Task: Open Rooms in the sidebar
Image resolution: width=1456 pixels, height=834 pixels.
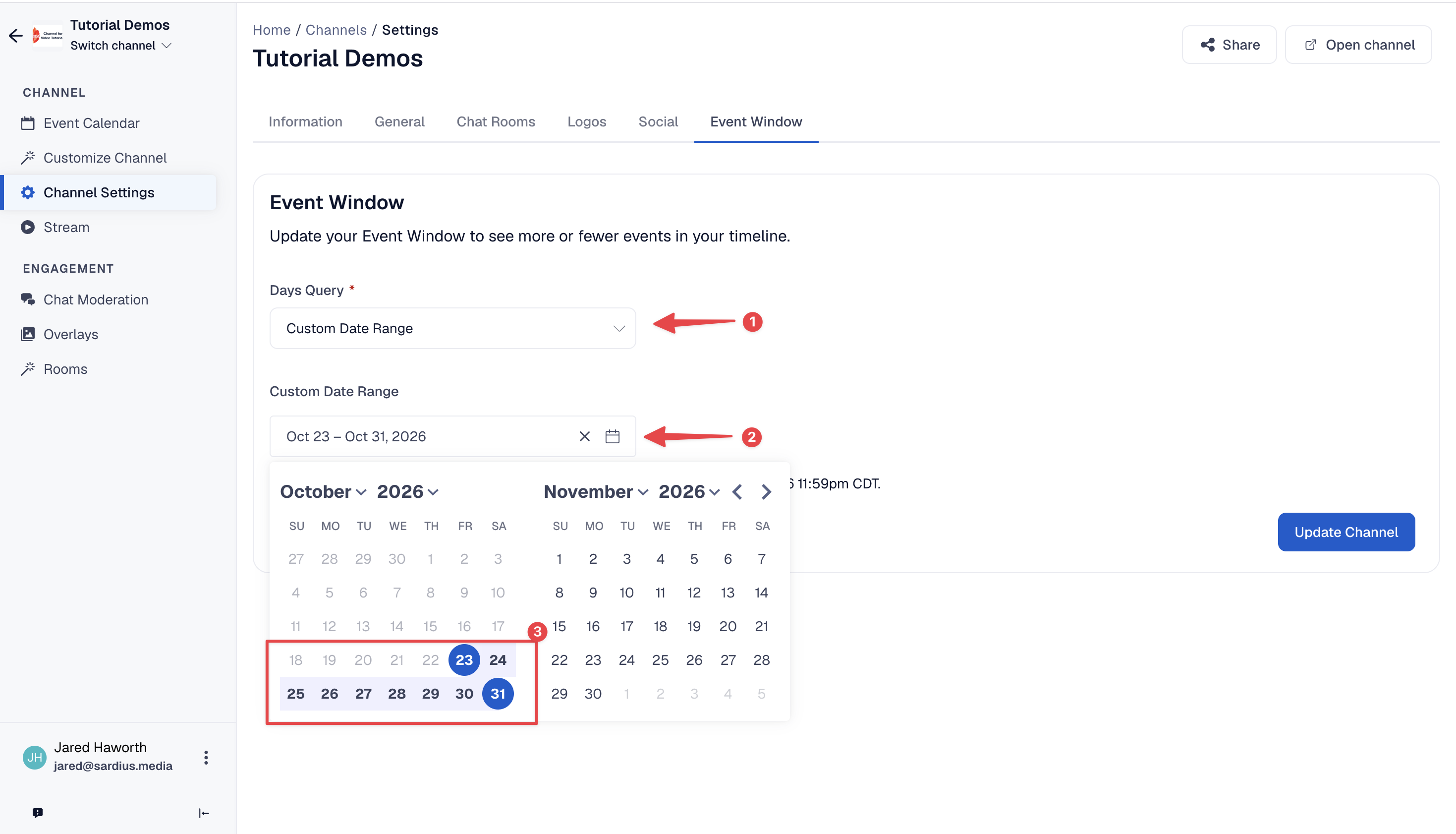Action: click(x=54, y=369)
